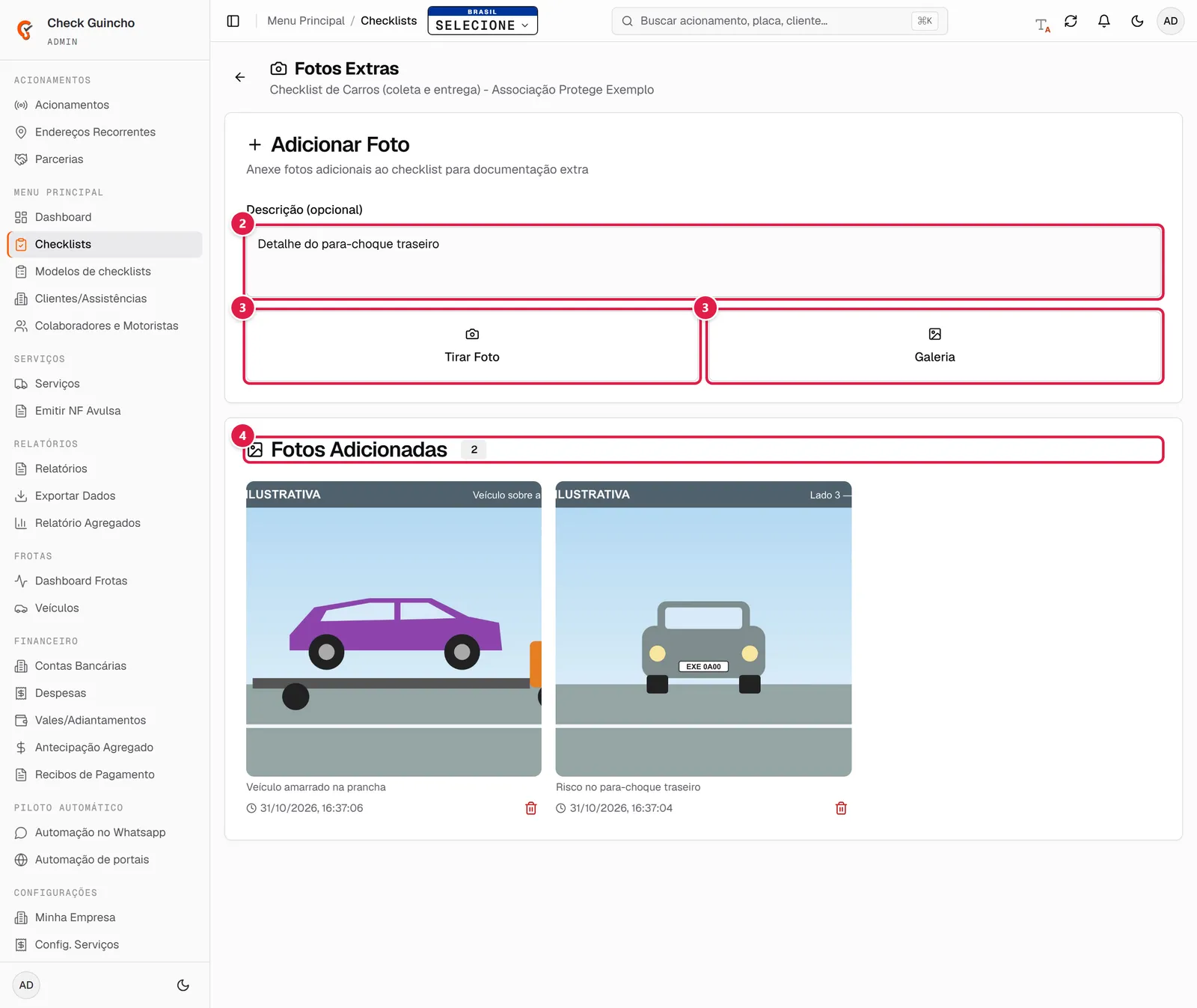Open the purple car on flatbed thumbnail
Image resolution: width=1197 pixels, height=1008 pixels.
click(x=394, y=629)
